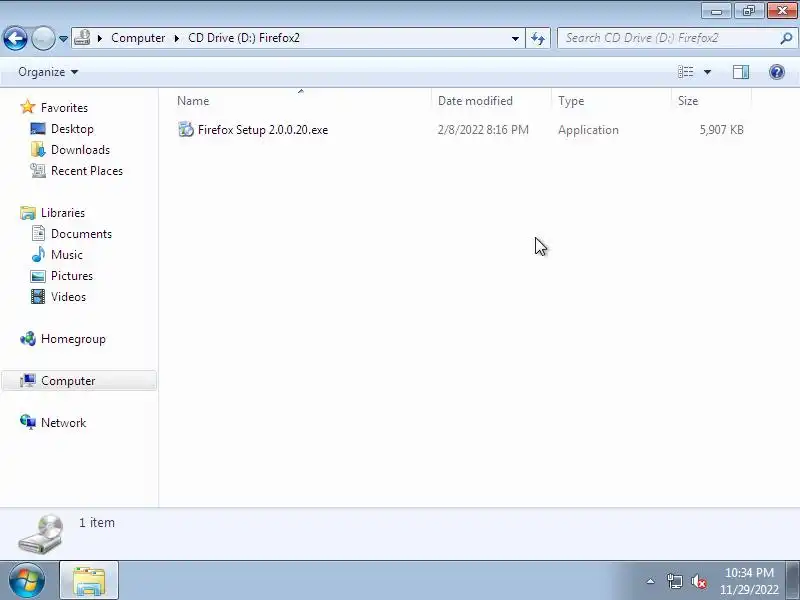This screenshot has width=800, height=600.
Task: Go back with the blue Back arrow
Action: pyautogui.click(x=15, y=38)
